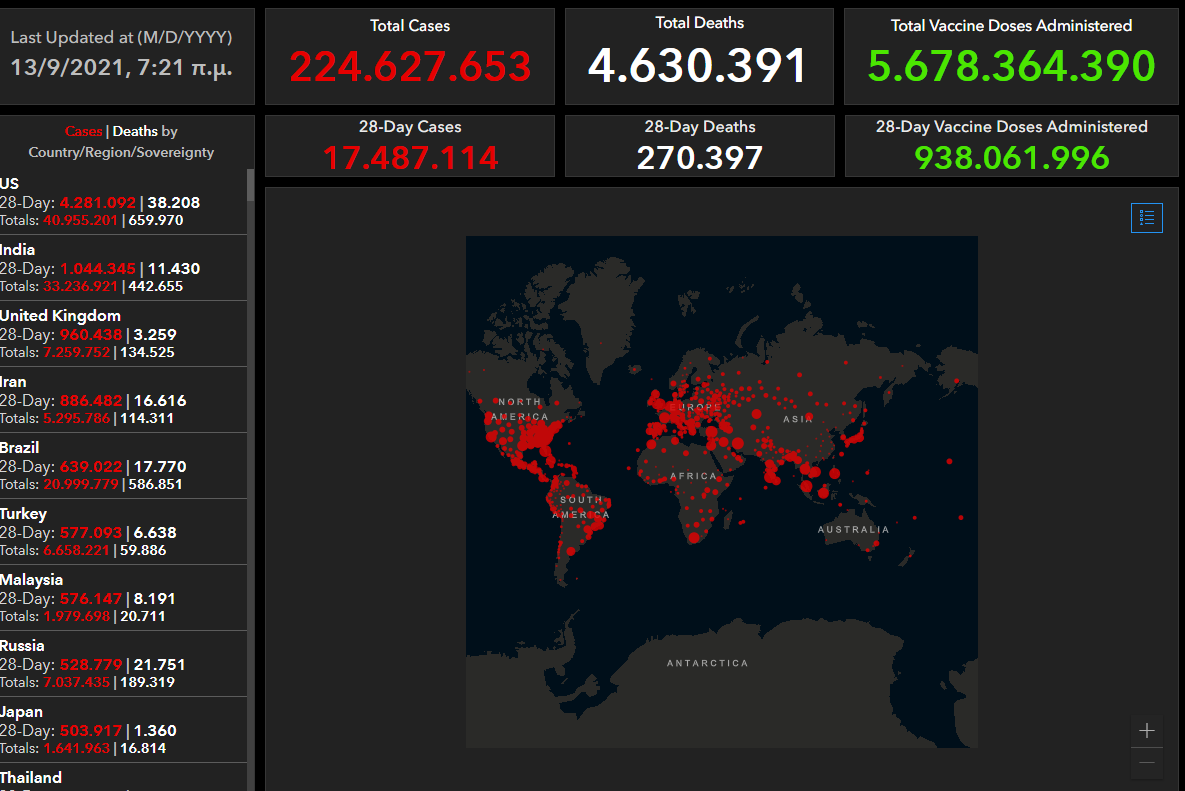Viewport: 1185px width, 791px height.
Task: Select Malaysia from the country list
Action: (x=120, y=598)
